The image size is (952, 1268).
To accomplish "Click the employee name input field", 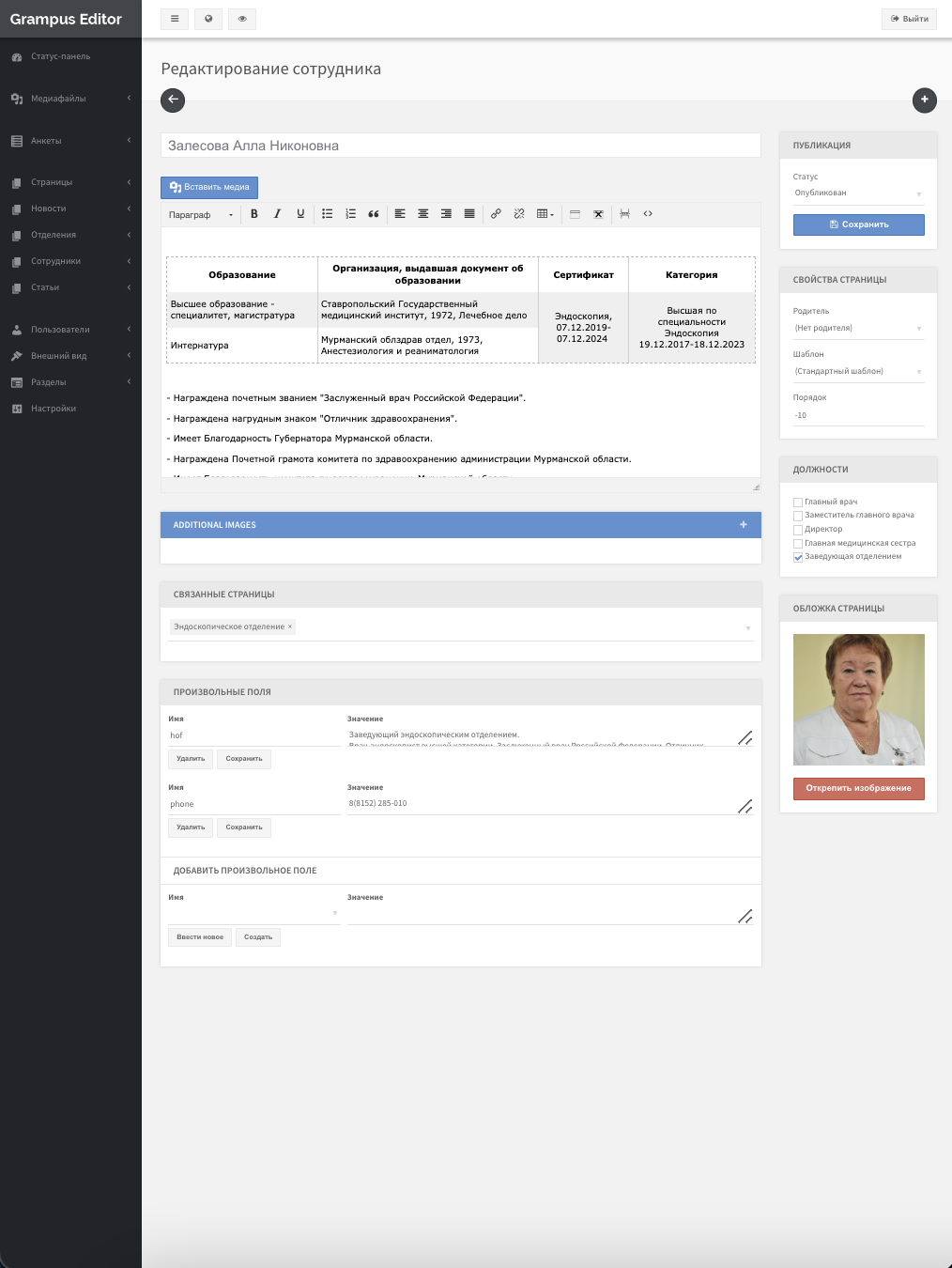I will point(460,146).
